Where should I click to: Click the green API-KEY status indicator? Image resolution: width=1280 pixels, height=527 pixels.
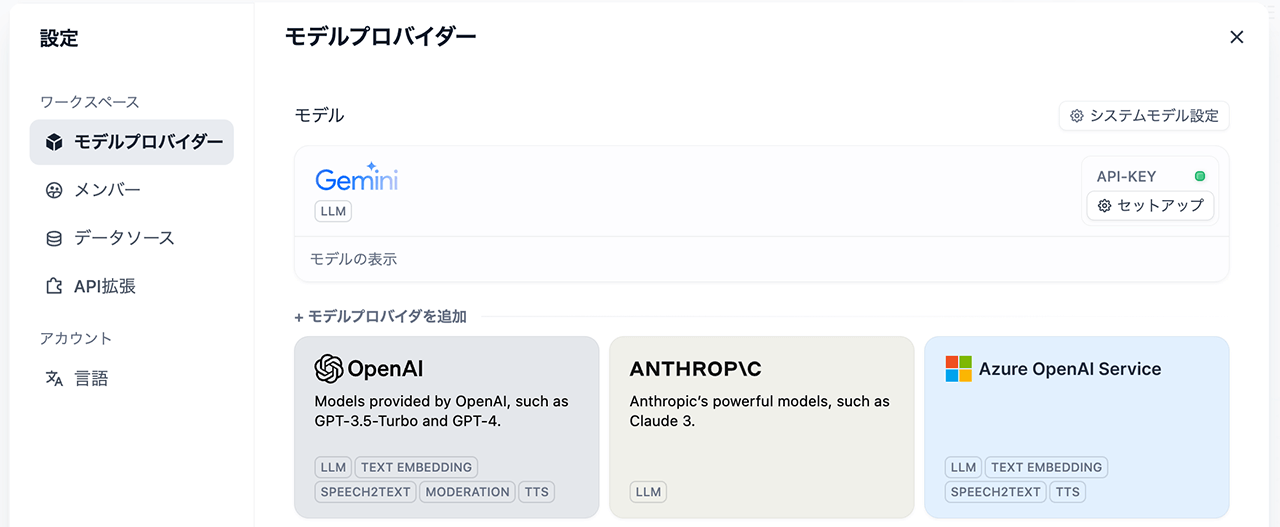[x=1200, y=176]
